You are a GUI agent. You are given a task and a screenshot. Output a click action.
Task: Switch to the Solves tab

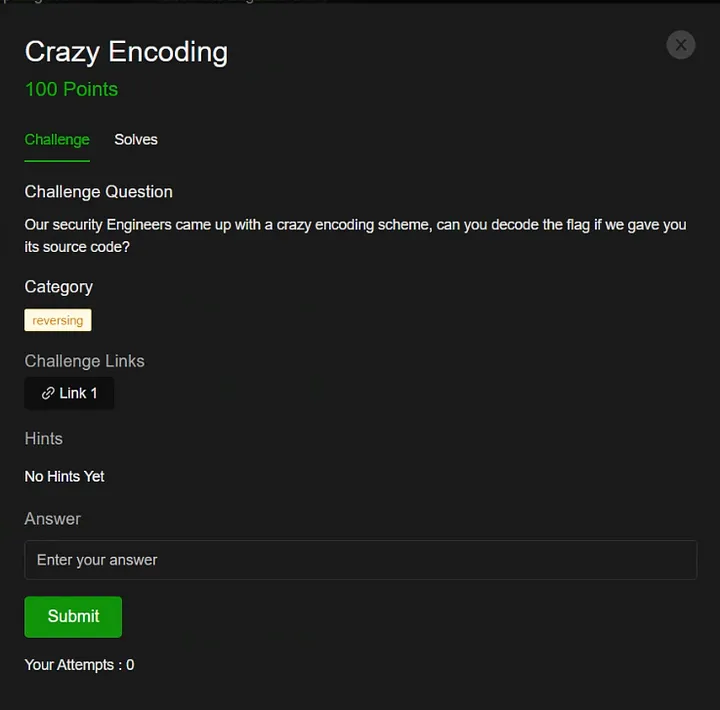(x=136, y=140)
